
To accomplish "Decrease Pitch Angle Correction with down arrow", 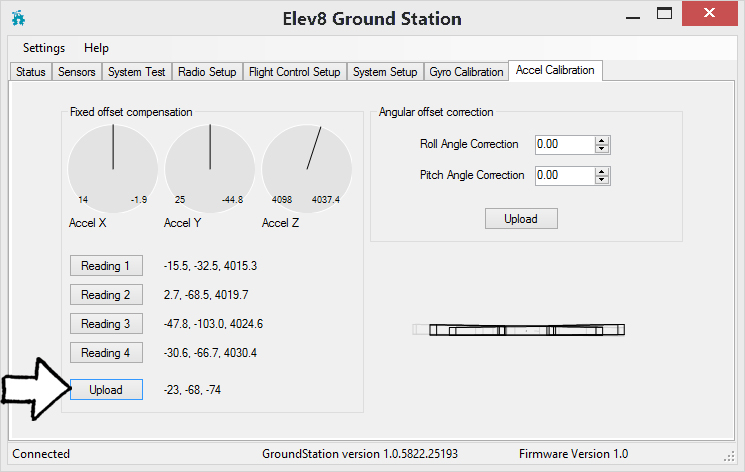I will 601,180.
